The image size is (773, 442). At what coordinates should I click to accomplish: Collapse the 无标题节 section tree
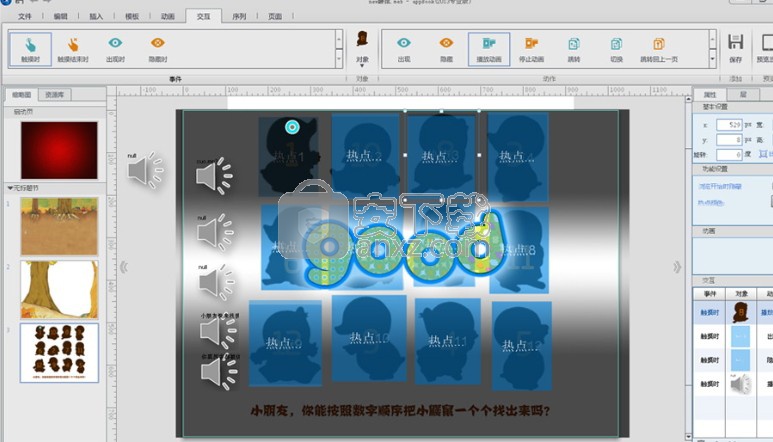(x=10, y=188)
